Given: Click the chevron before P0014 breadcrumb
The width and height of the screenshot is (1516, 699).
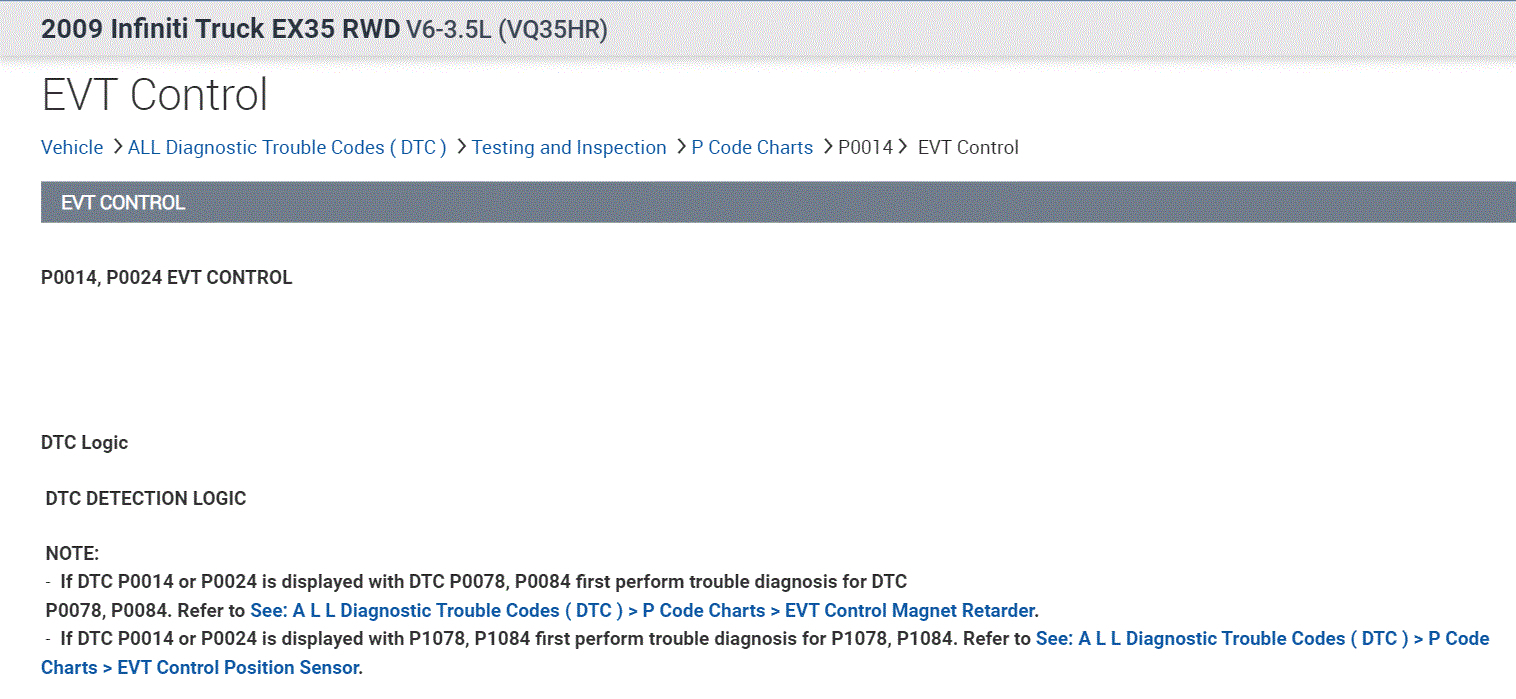Looking at the screenshot, I should 827,148.
